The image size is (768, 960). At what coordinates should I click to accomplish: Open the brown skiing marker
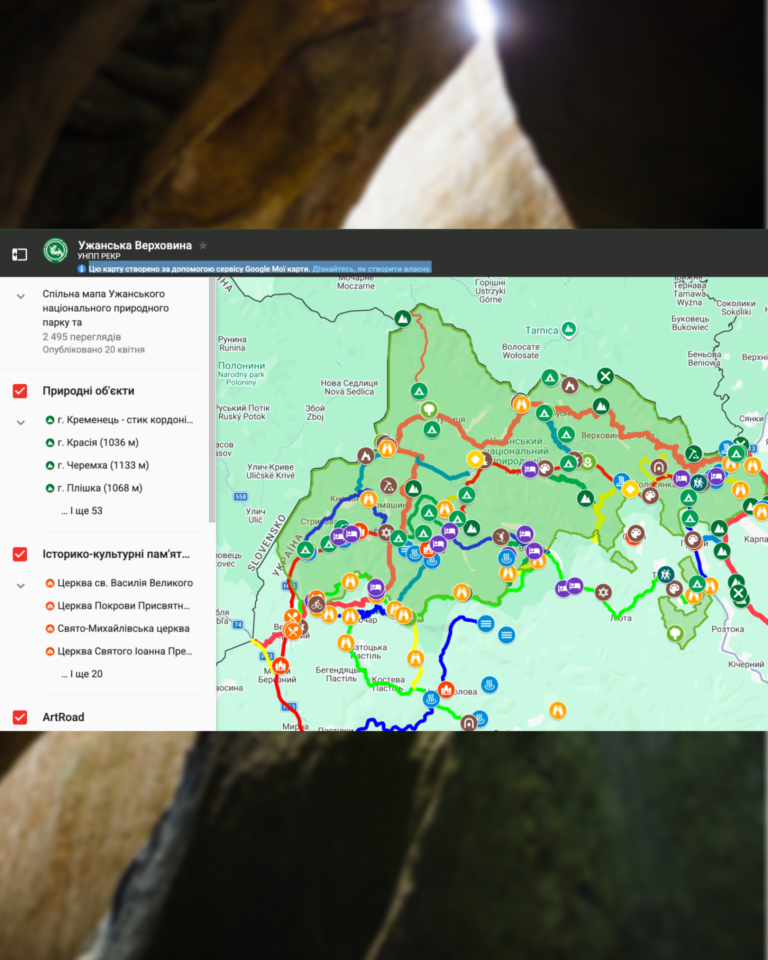501,538
